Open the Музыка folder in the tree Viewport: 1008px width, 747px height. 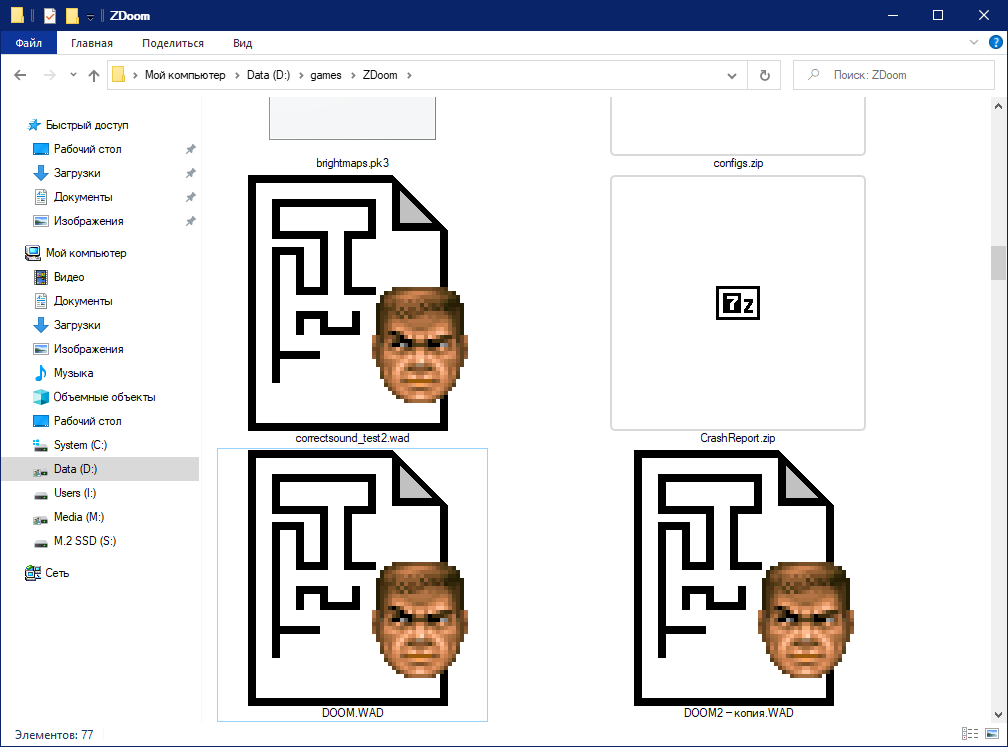(x=73, y=373)
